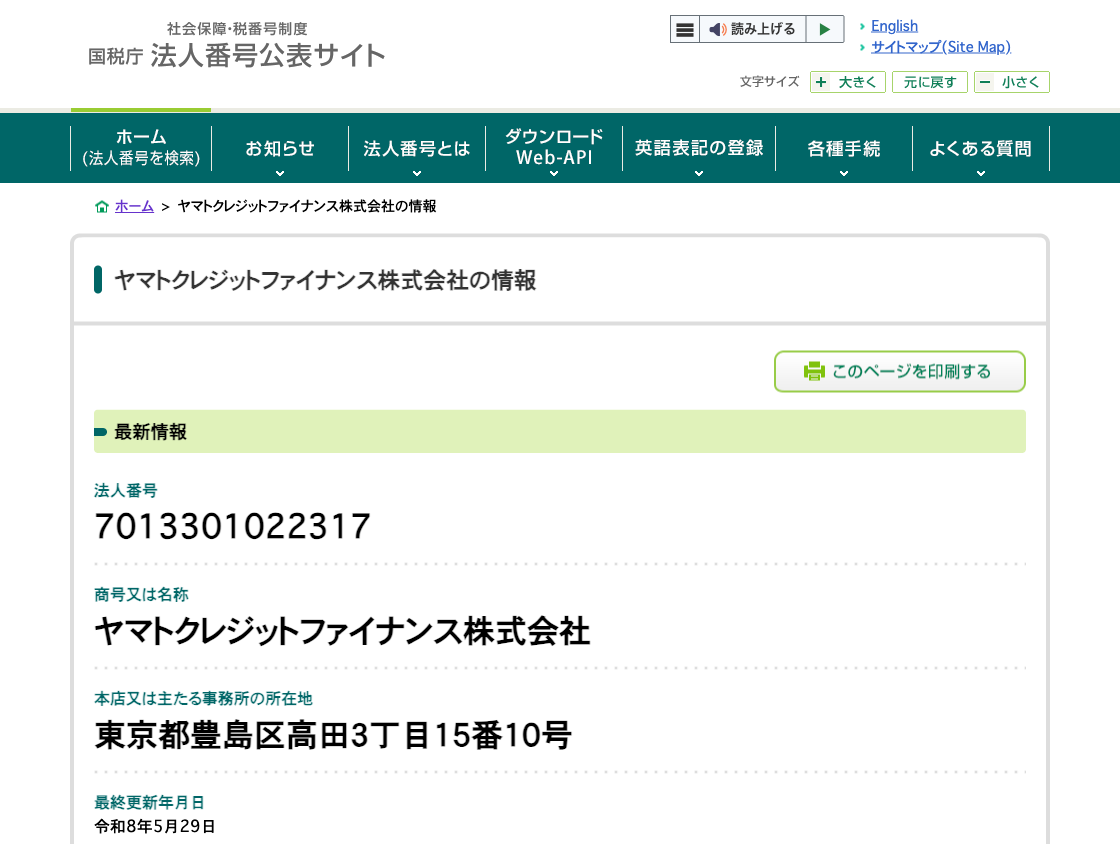
Task: Open the 英語表記の登録 menu
Action: click(x=699, y=148)
